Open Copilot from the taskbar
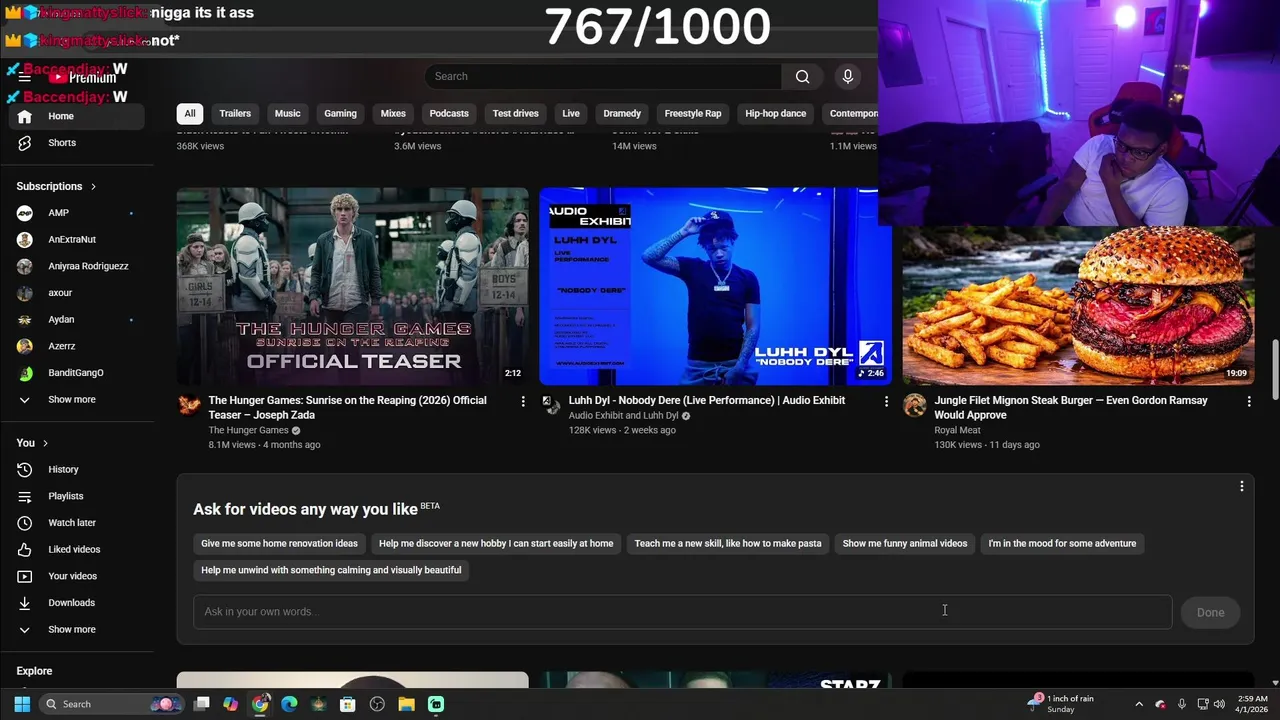Image resolution: width=1280 pixels, height=720 pixels. [231, 704]
